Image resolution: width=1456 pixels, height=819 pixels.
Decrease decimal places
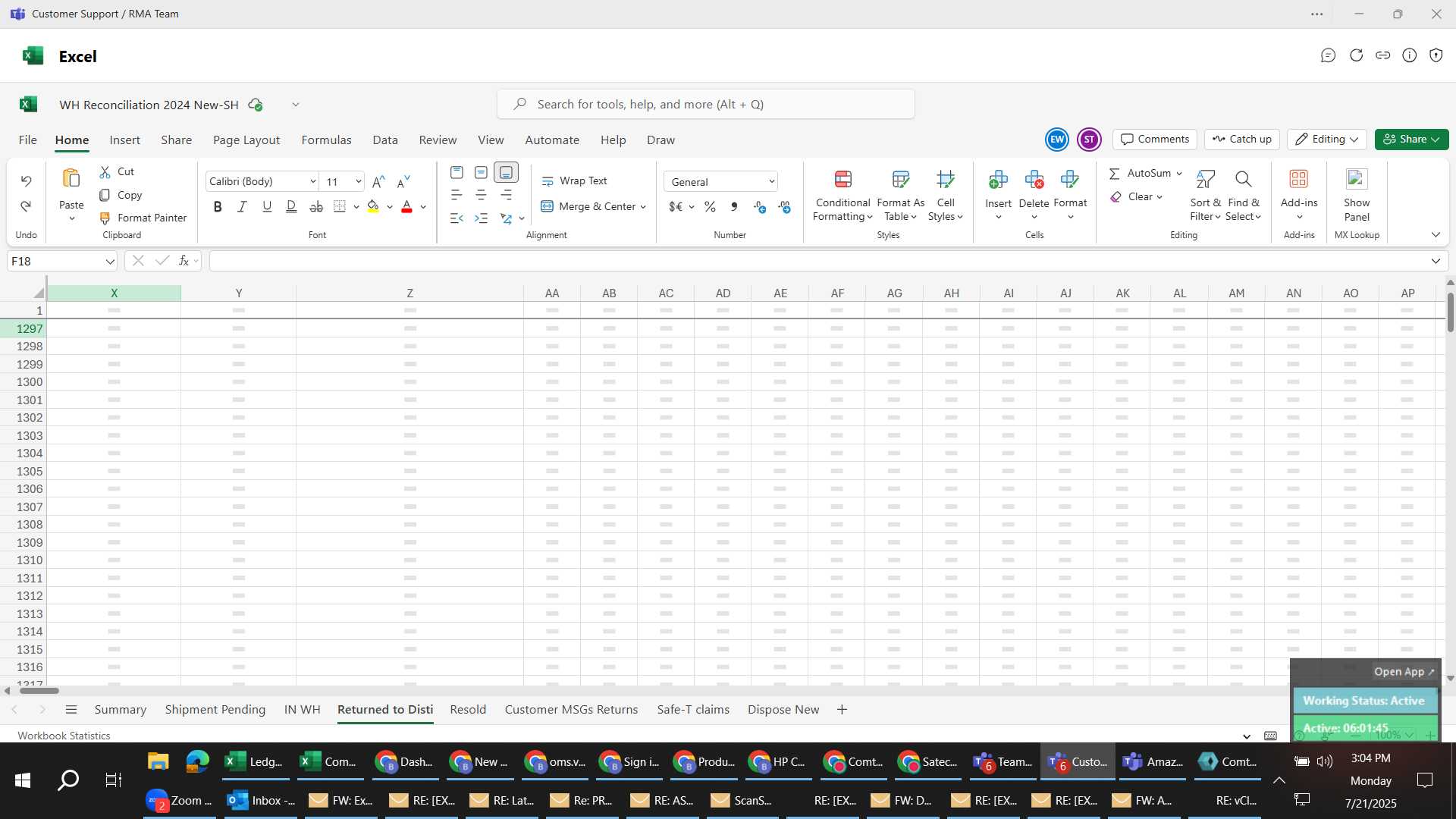[x=784, y=206]
